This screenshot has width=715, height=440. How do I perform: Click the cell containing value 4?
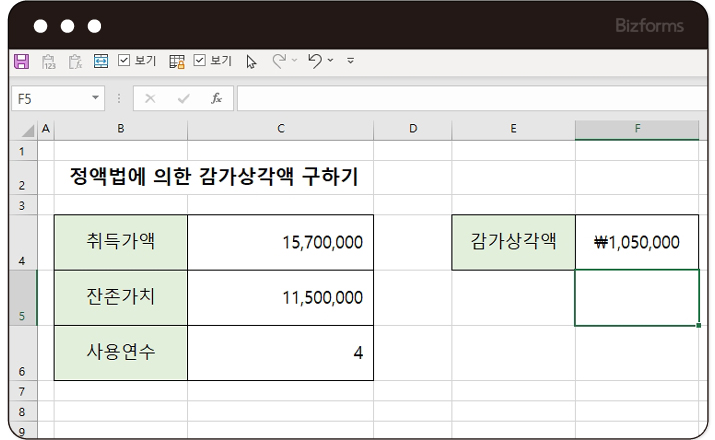[x=280, y=353]
